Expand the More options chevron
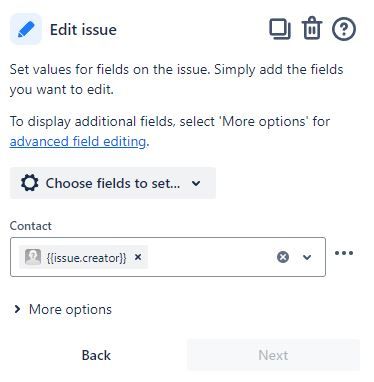 (17, 309)
